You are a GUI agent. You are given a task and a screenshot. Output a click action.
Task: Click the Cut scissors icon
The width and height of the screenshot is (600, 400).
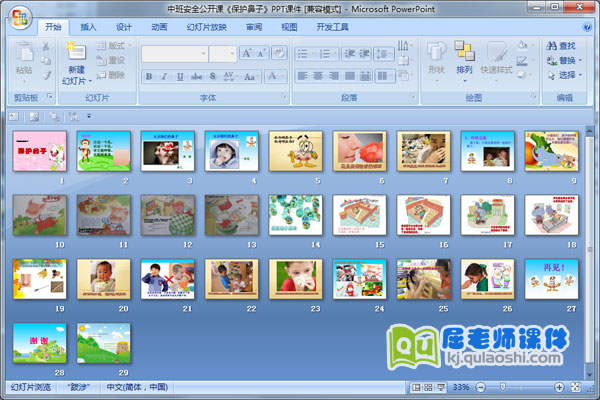click(x=46, y=46)
